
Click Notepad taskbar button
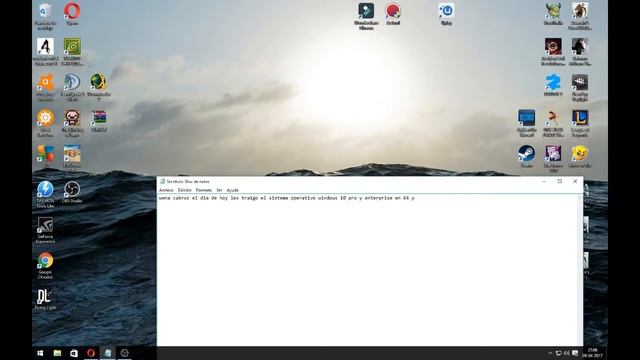click(108, 353)
